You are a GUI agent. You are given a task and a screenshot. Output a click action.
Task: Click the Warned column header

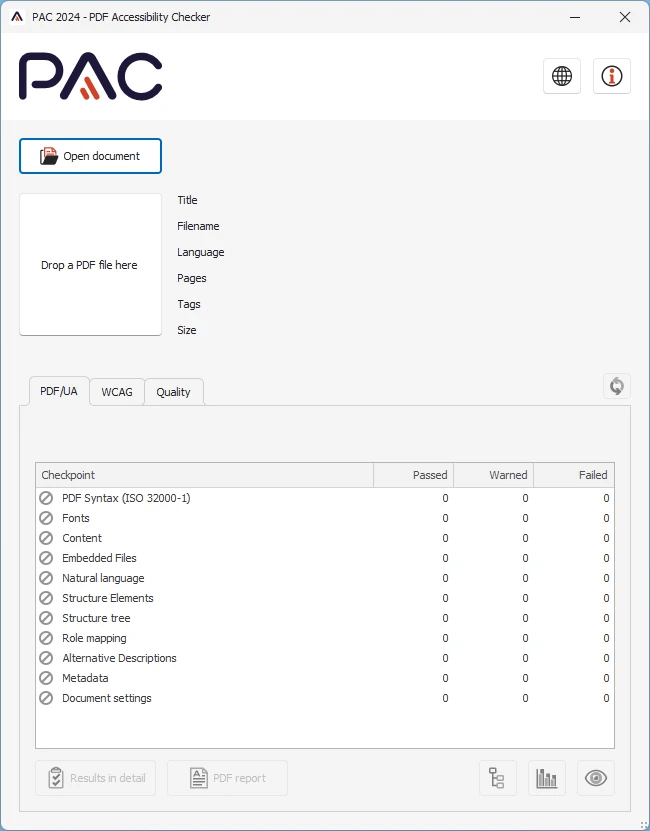pyautogui.click(x=494, y=475)
